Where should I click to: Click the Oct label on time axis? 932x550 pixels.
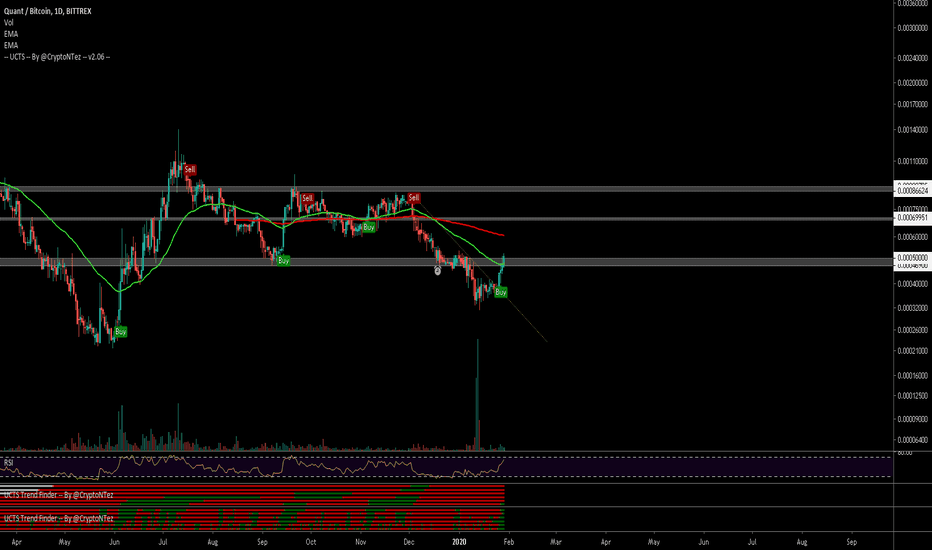coord(311,542)
